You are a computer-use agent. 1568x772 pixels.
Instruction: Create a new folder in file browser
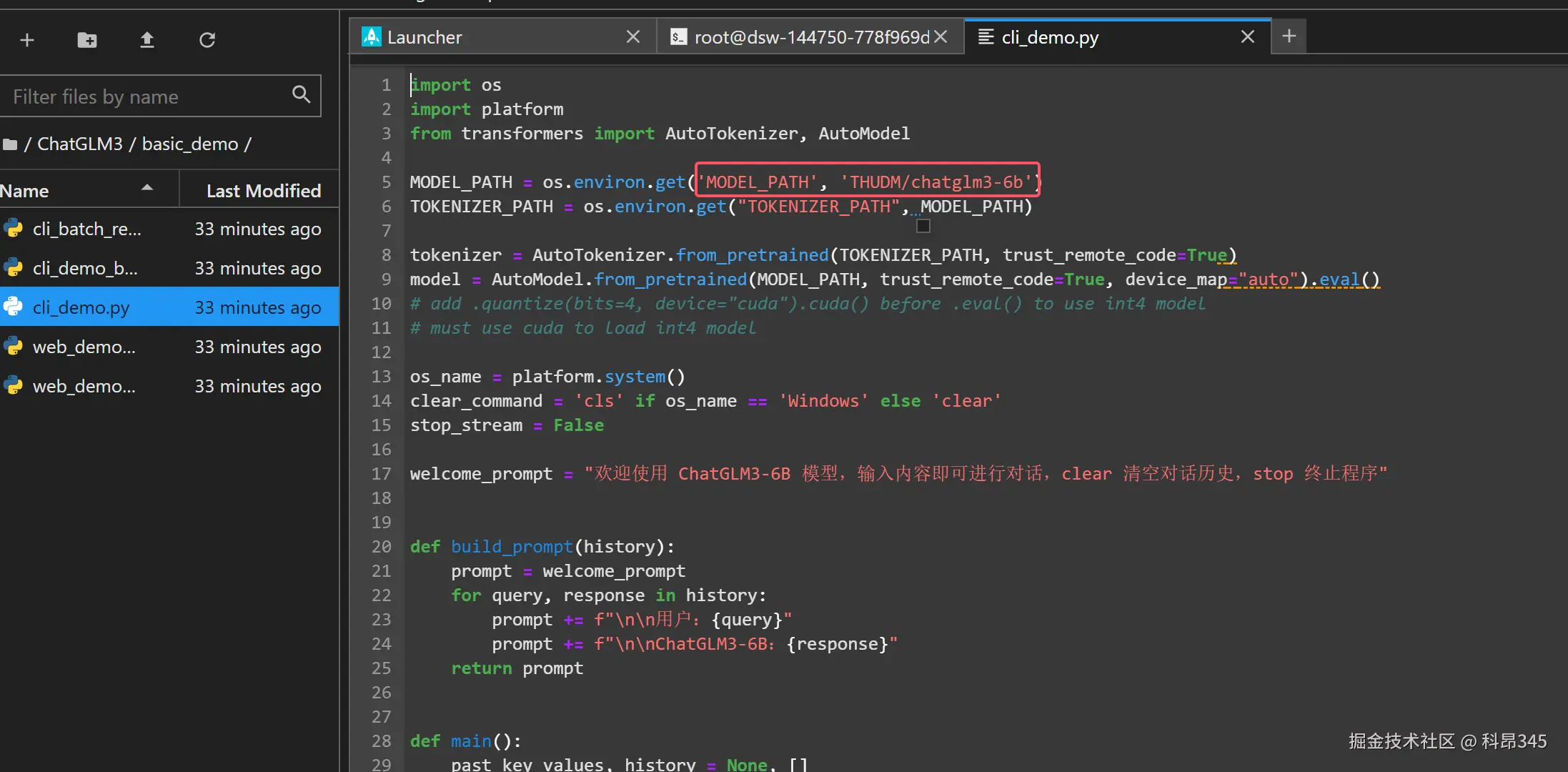coord(87,40)
